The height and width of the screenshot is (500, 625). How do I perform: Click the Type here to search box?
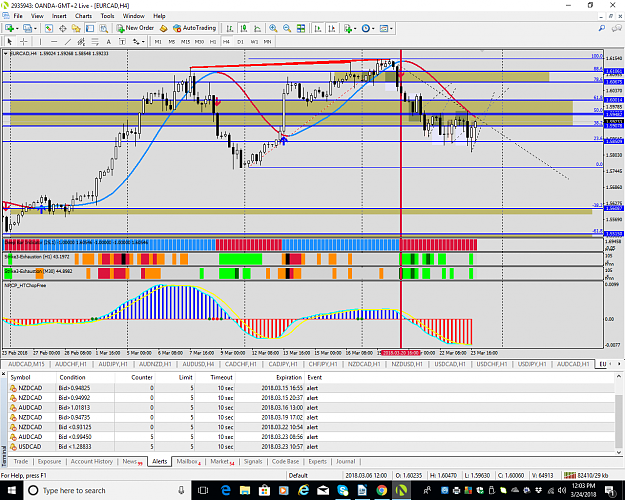pos(108,490)
